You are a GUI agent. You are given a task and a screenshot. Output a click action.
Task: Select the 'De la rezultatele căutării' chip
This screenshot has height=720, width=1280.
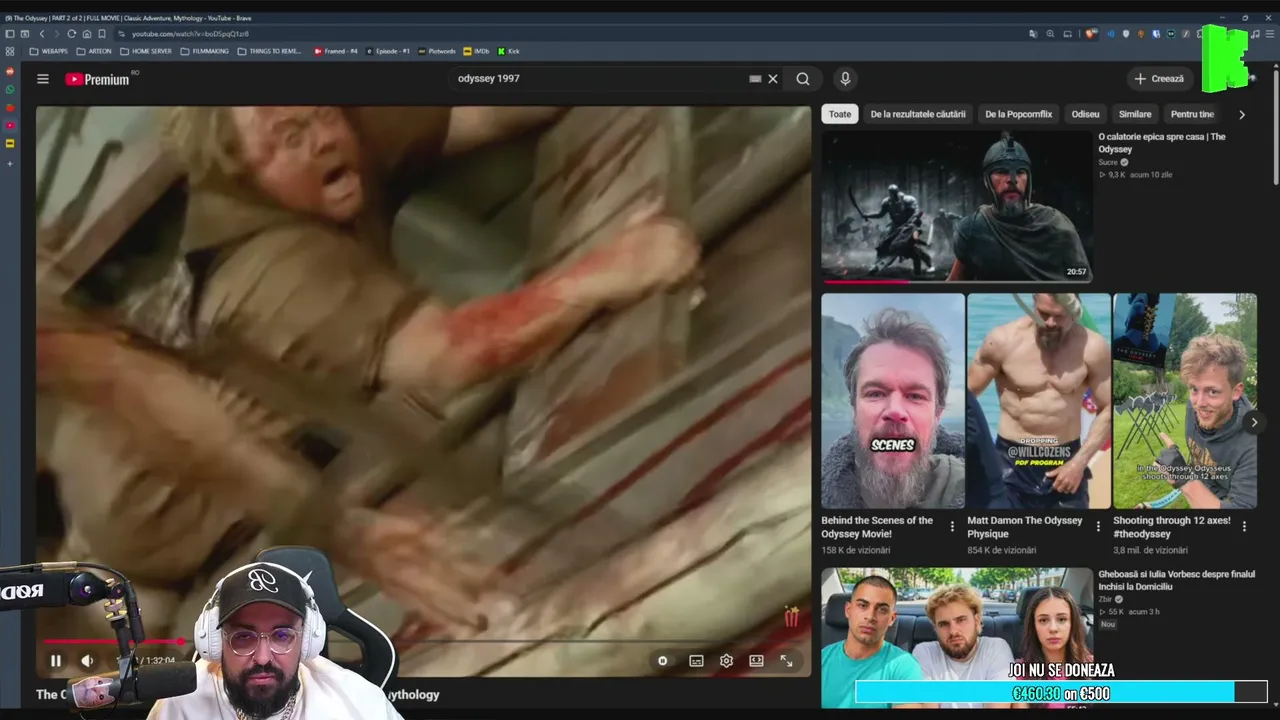(x=918, y=114)
